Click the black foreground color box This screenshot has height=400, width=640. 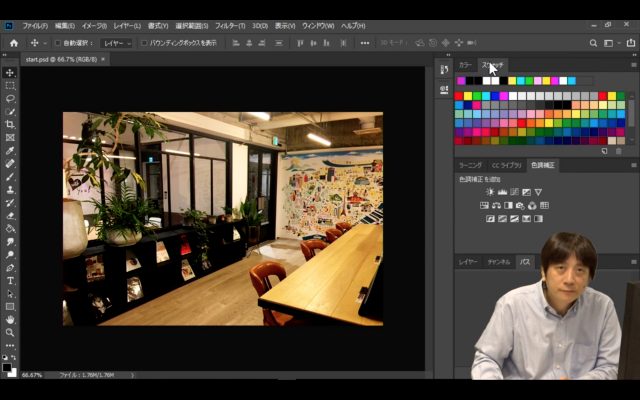point(7,367)
